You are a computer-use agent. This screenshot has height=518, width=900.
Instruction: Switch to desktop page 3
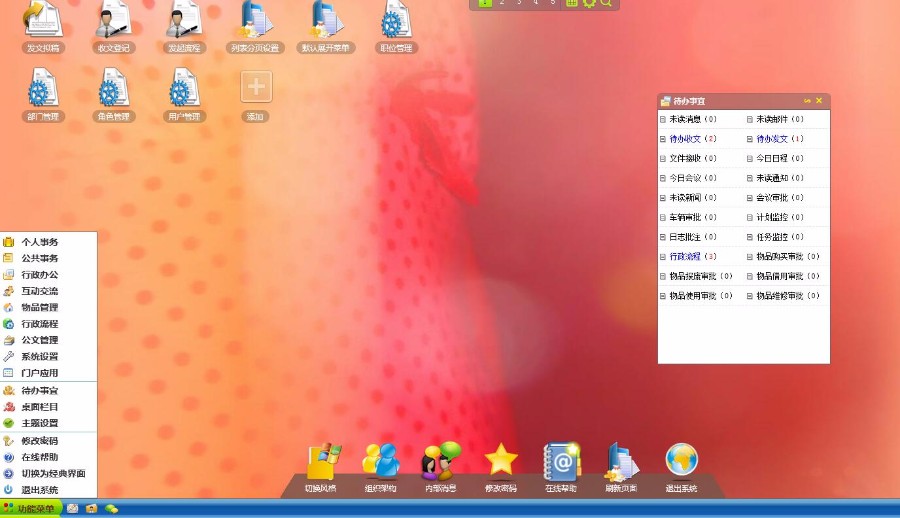519,4
